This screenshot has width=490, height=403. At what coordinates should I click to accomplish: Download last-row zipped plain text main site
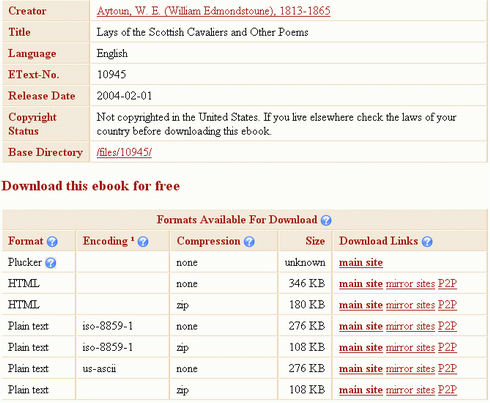(x=361, y=390)
